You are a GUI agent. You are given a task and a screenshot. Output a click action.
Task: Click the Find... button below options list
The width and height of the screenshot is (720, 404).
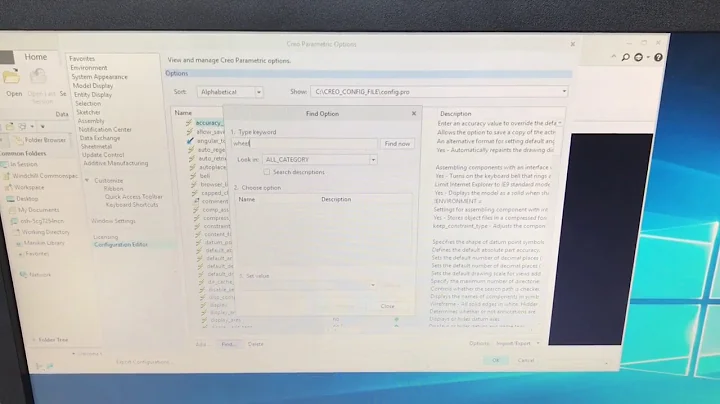point(228,344)
